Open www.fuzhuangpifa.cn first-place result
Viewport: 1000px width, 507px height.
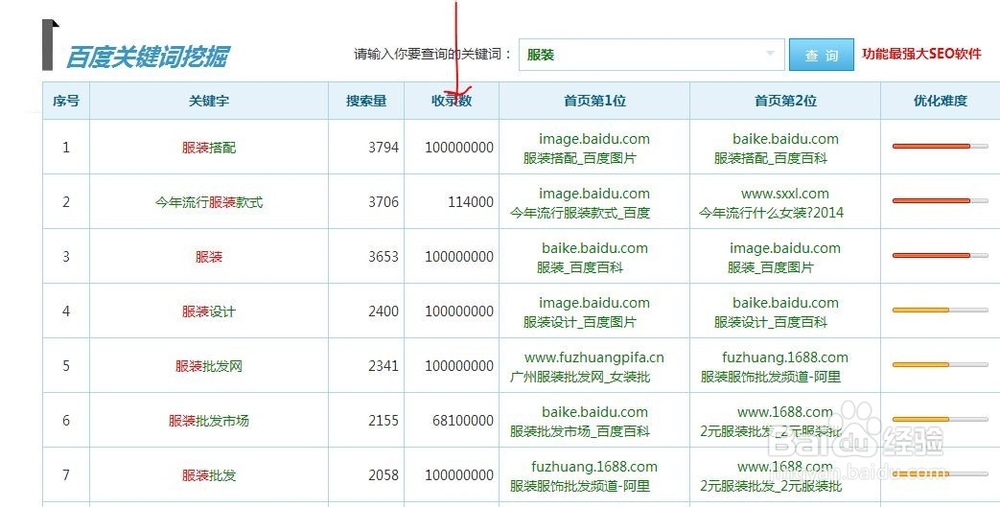[x=594, y=358]
